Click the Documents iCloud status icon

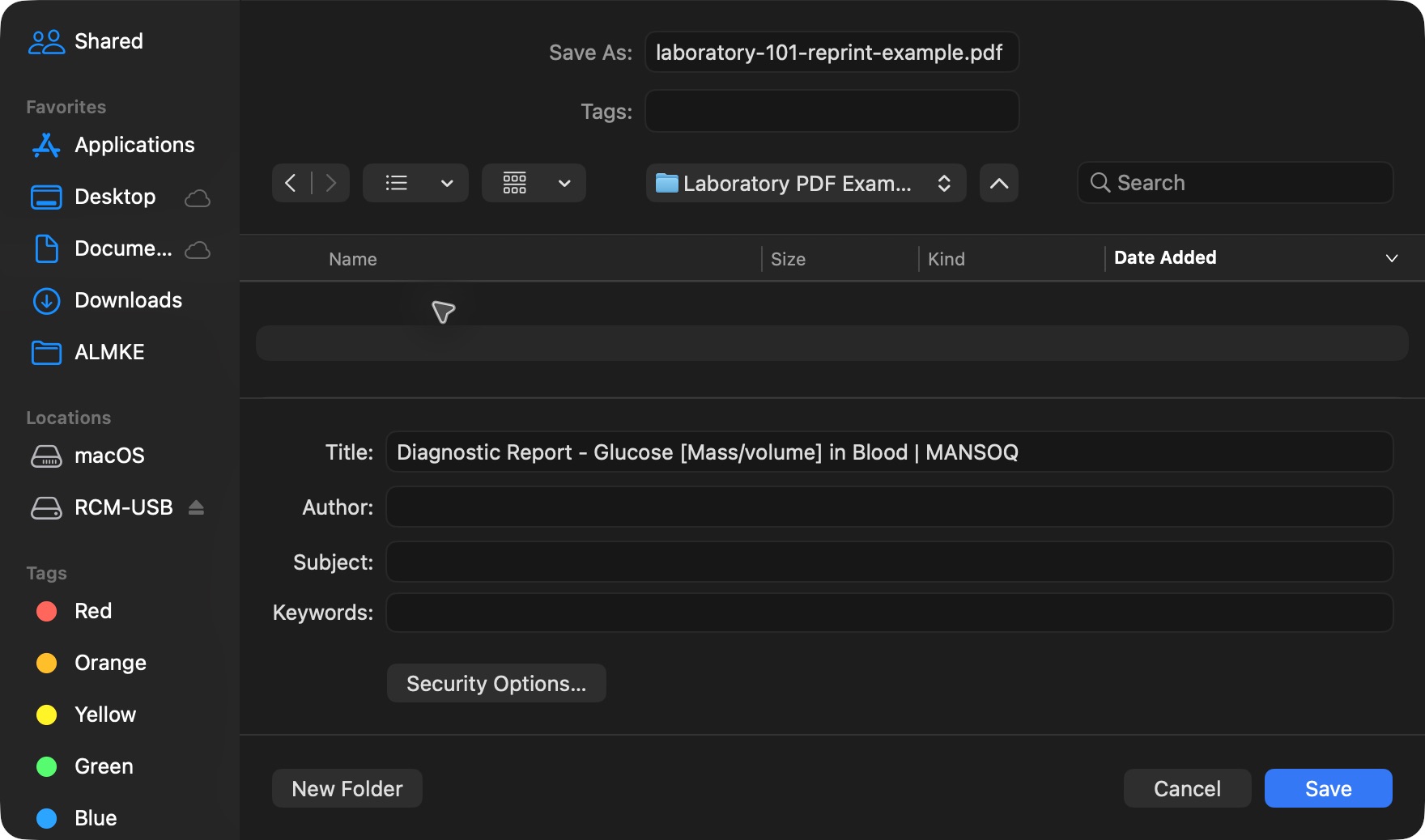(198, 249)
